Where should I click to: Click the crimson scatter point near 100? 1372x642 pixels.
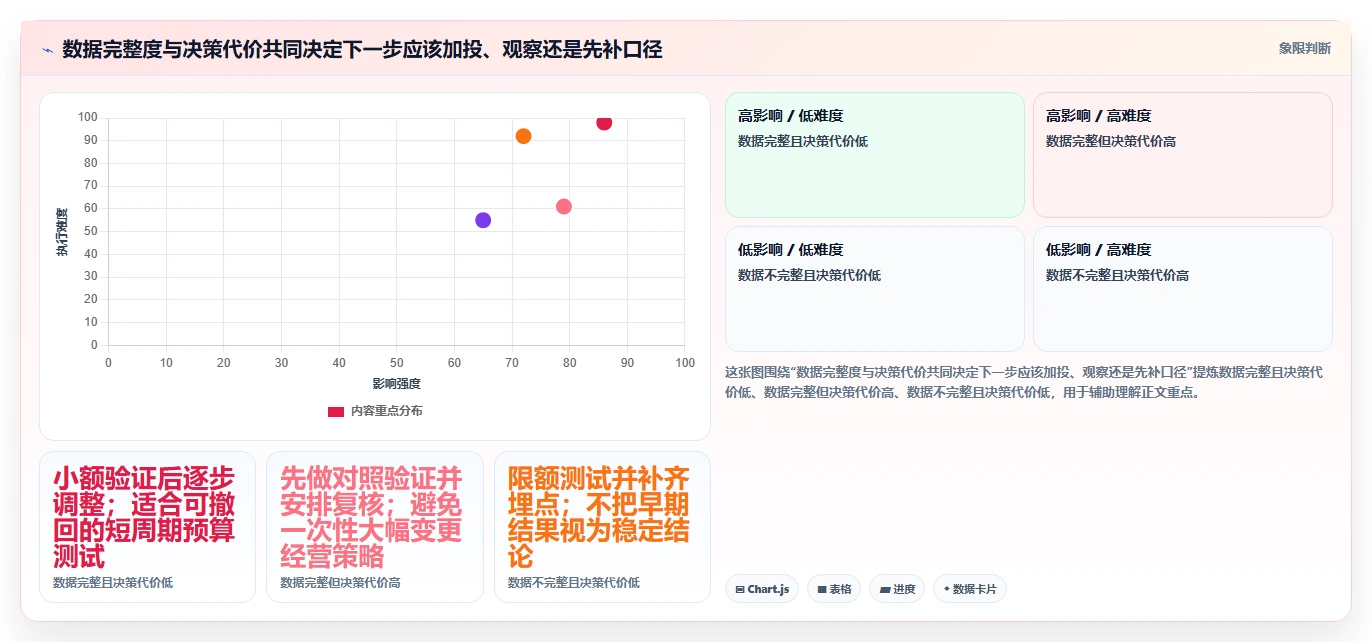(x=604, y=122)
